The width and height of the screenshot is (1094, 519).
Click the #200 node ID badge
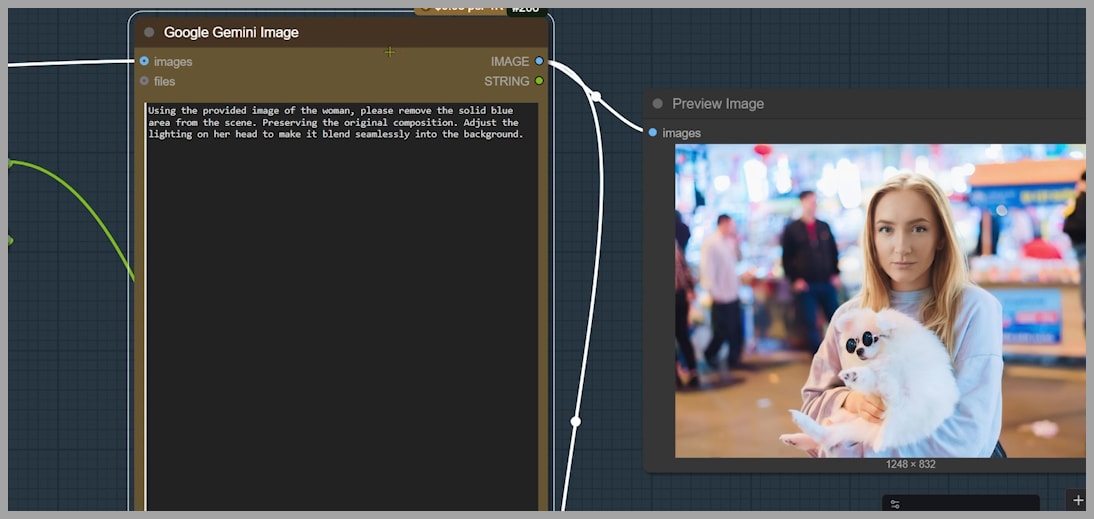pos(526,9)
